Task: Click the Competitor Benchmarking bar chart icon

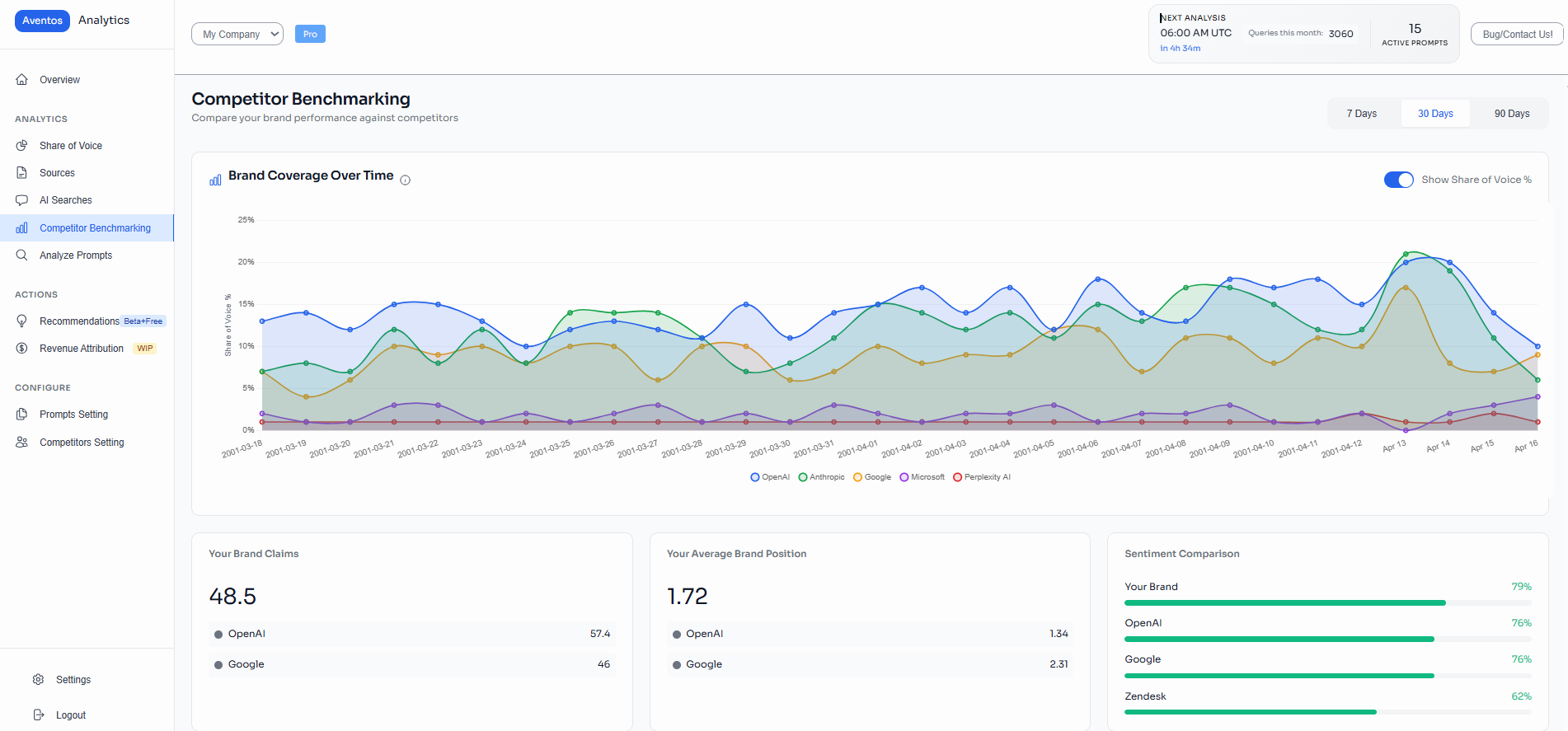Action: pos(22,228)
